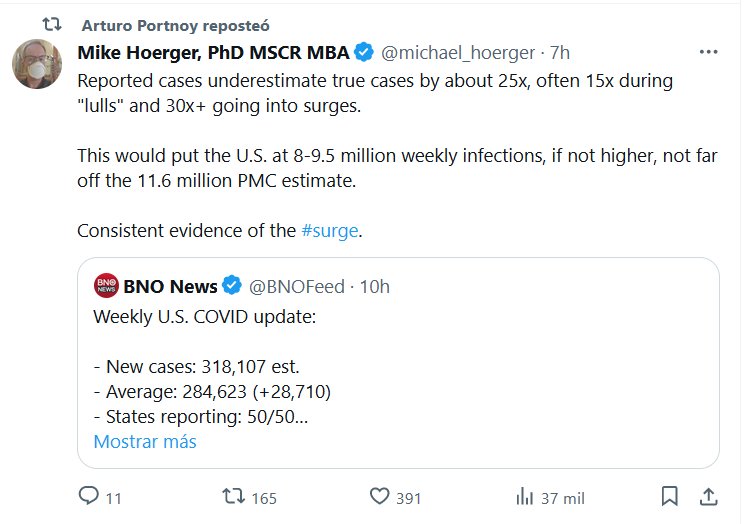Click BNO News verified checkmark badge
Viewport: 746px width, 524px height.
(x=231, y=287)
